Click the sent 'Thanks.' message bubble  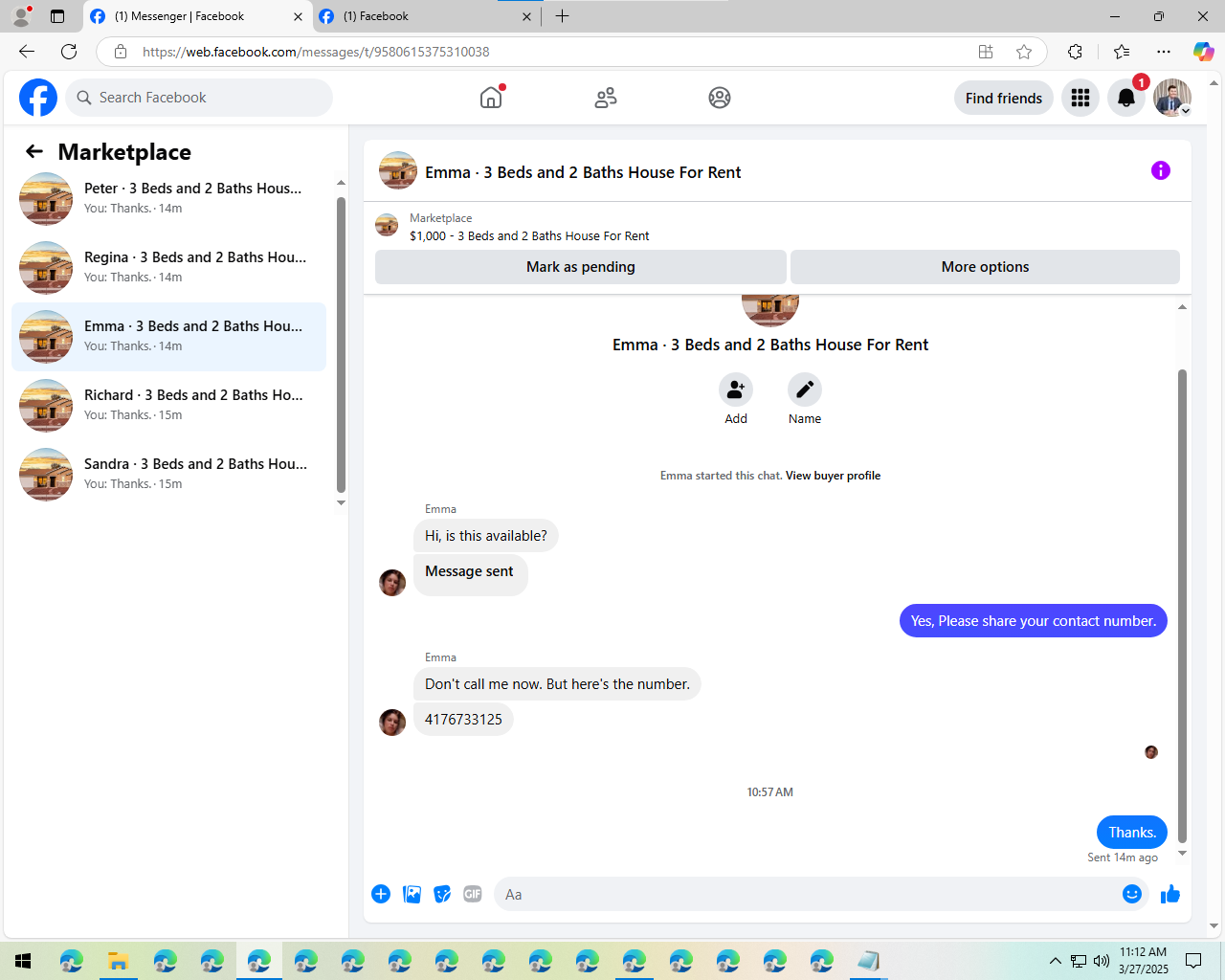point(1132,833)
